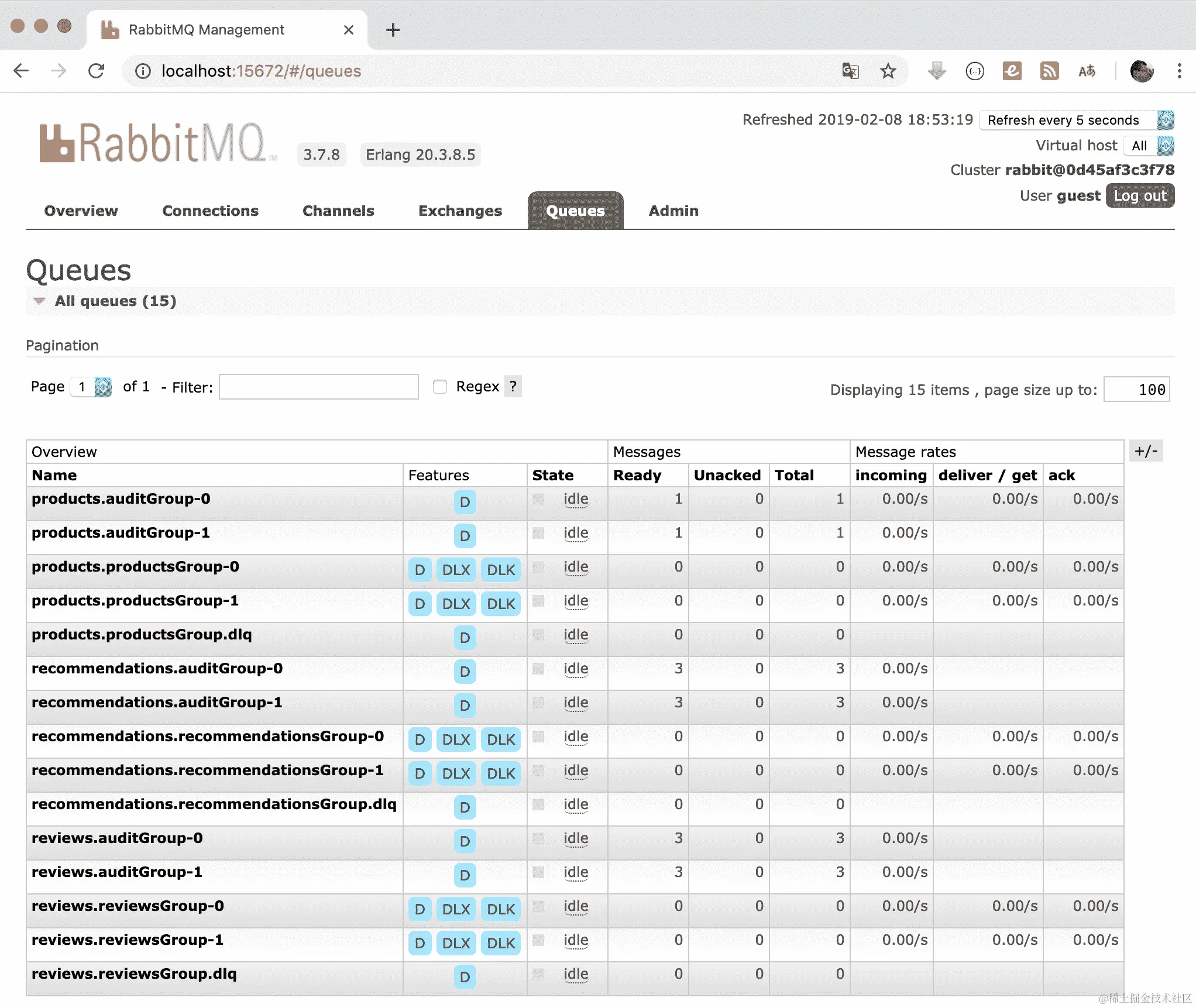
Task: Click the Google Translate icon in address bar
Action: click(850, 71)
